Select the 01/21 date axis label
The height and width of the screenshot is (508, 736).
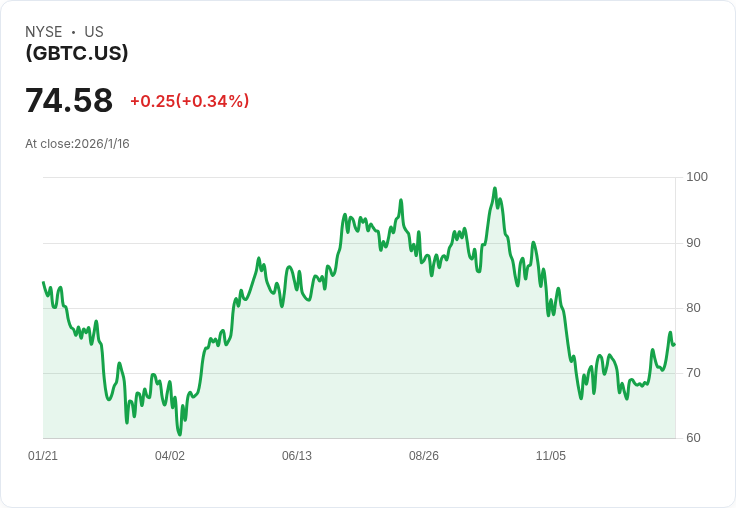(43, 455)
